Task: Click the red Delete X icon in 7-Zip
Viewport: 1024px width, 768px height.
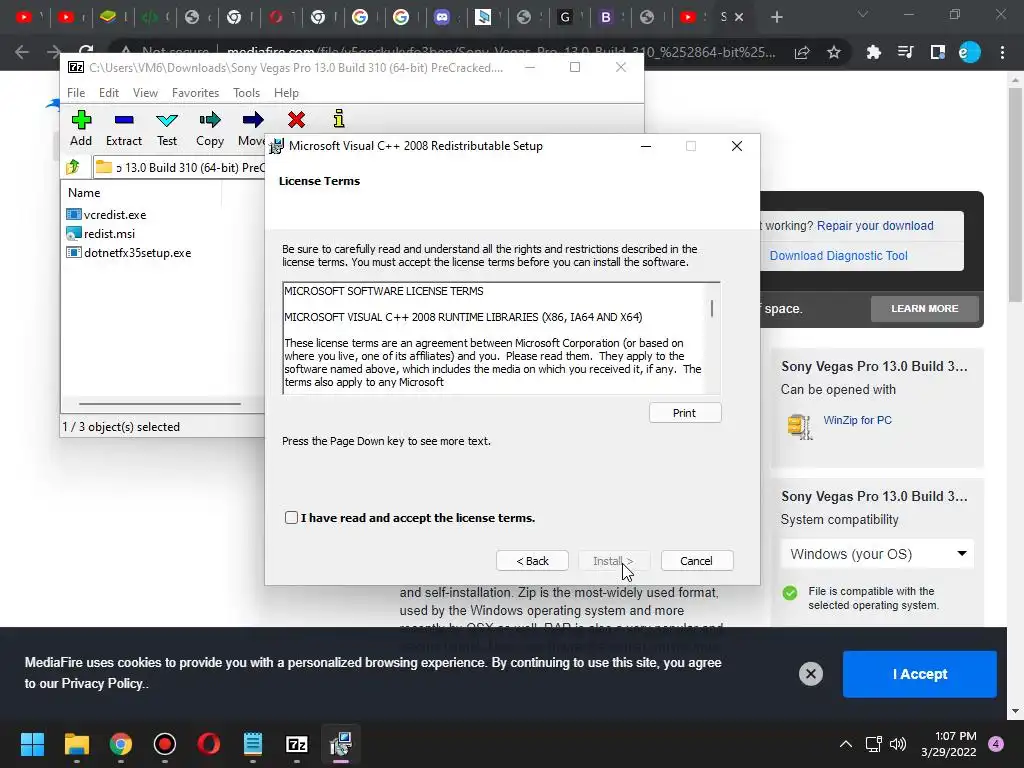Action: (x=296, y=120)
